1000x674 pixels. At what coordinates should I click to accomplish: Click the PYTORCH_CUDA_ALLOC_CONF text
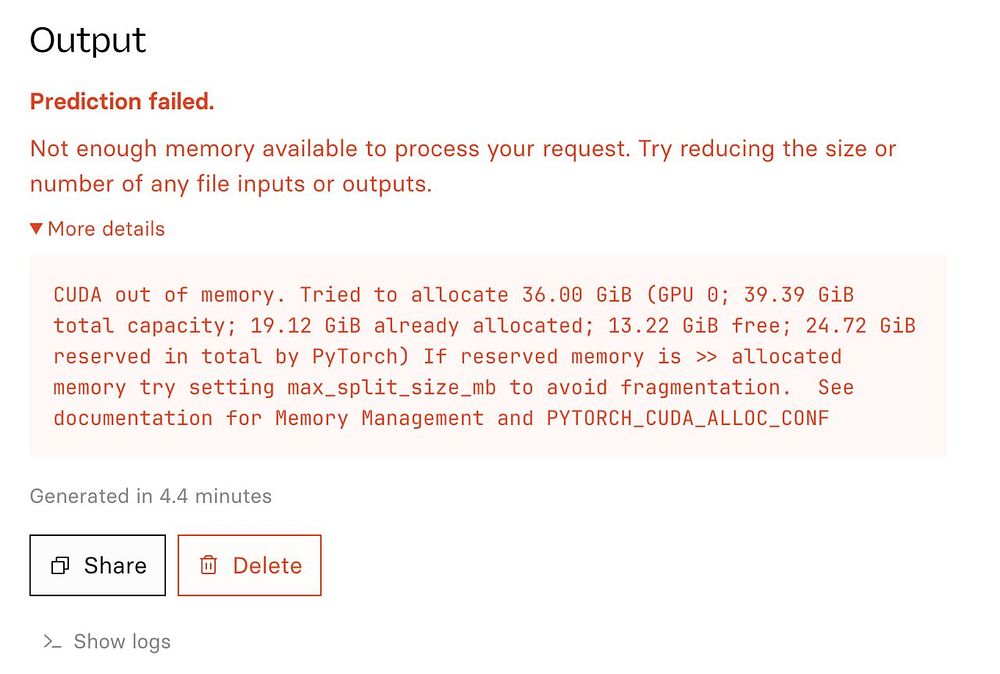(688, 418)
